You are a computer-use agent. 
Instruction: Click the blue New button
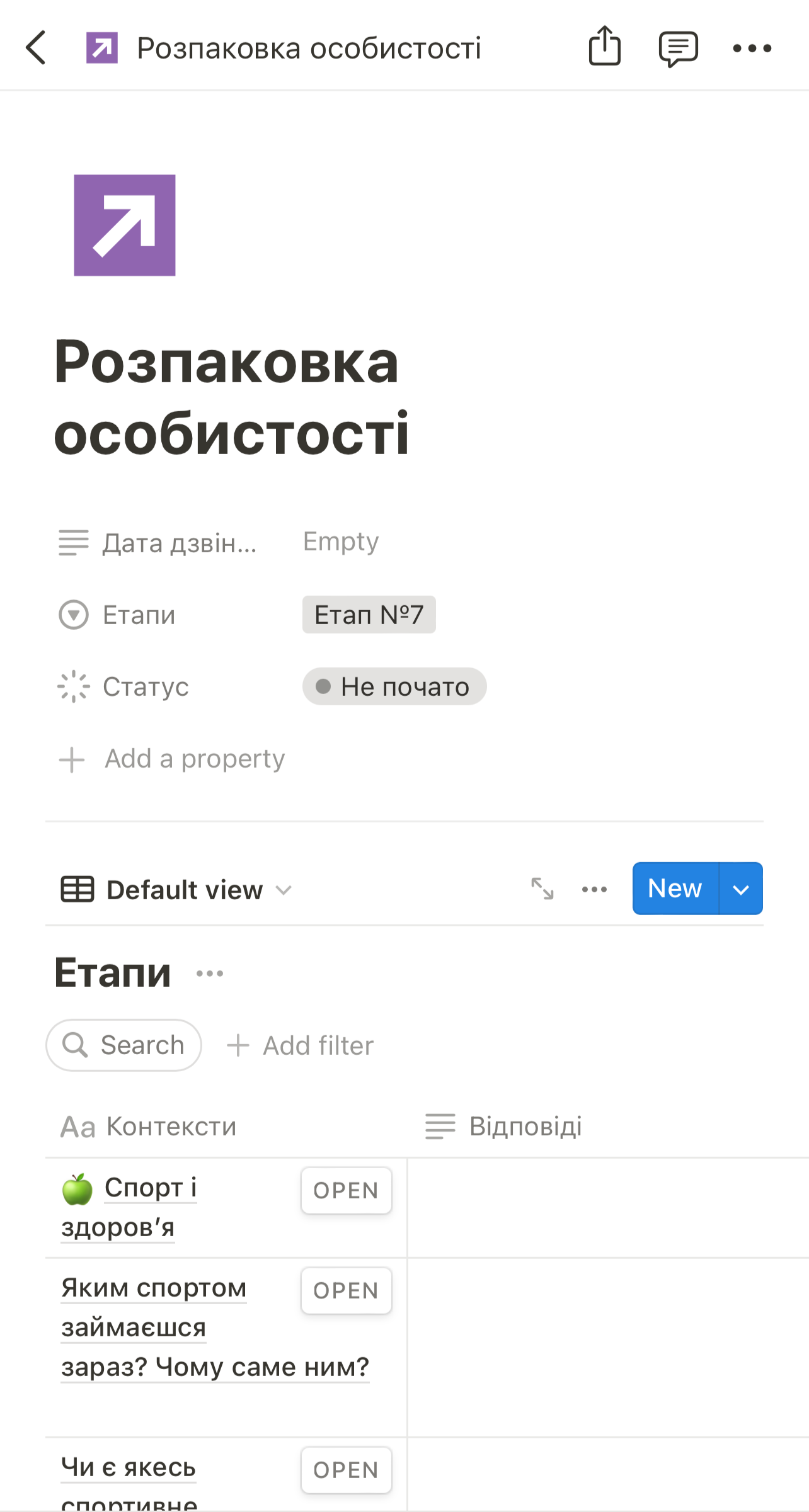(x=675, y=889)
